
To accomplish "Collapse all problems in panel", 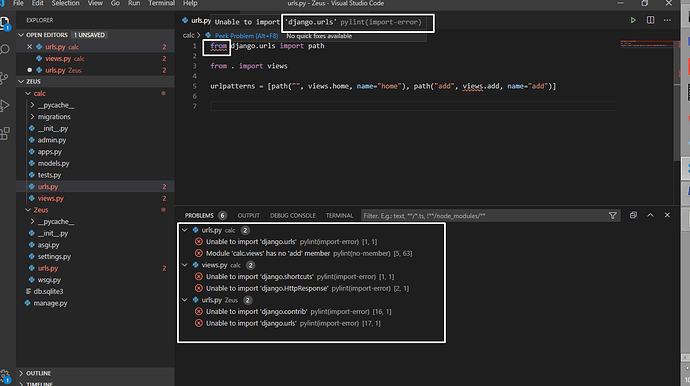I will (x=633, y=215).
